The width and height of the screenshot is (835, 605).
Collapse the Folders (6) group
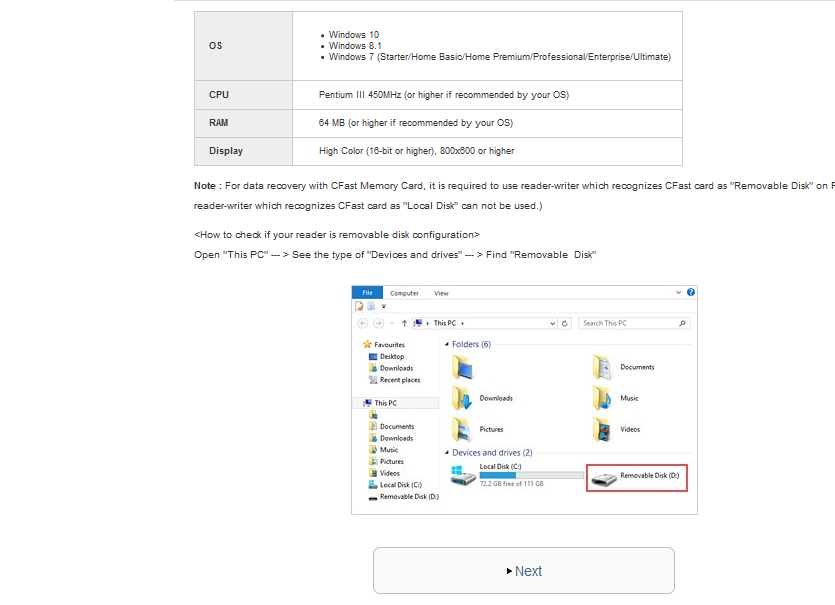[x=446, y=344]
